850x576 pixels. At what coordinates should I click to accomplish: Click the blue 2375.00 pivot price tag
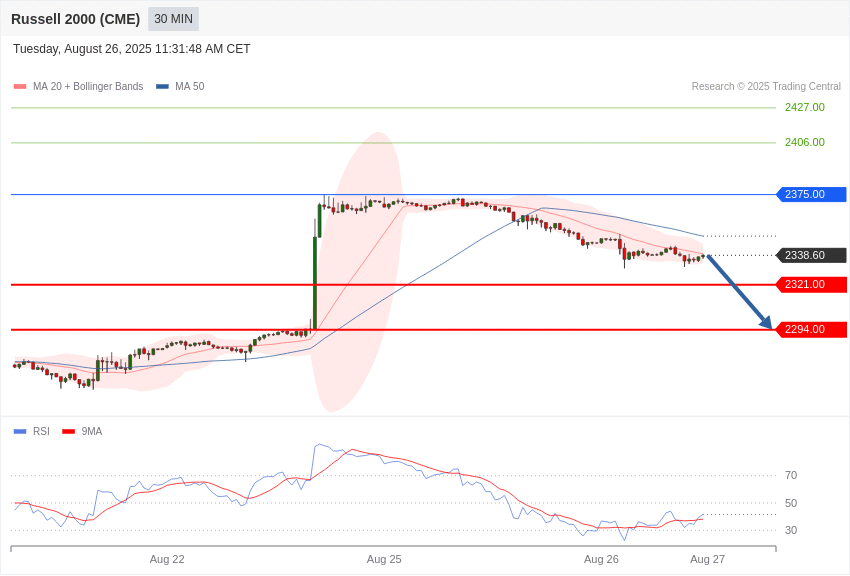(811, 195)
